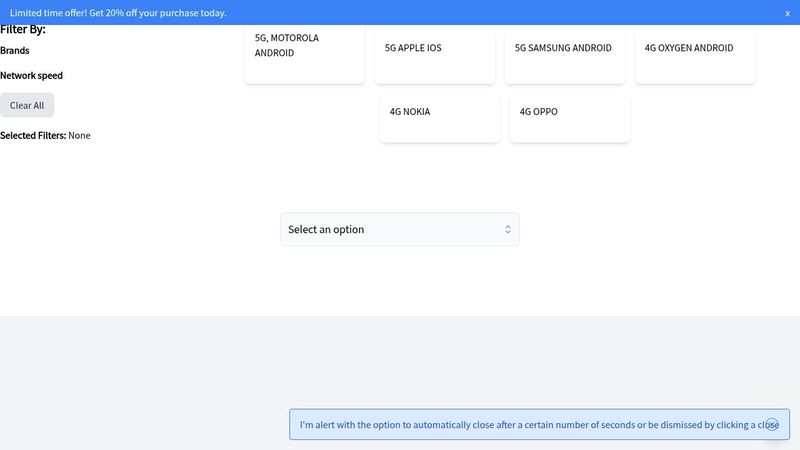Dismiss the blue alert via circled X icon
Image resolution: width=800 pixels, height=450 pixels.
coord(772,424)
